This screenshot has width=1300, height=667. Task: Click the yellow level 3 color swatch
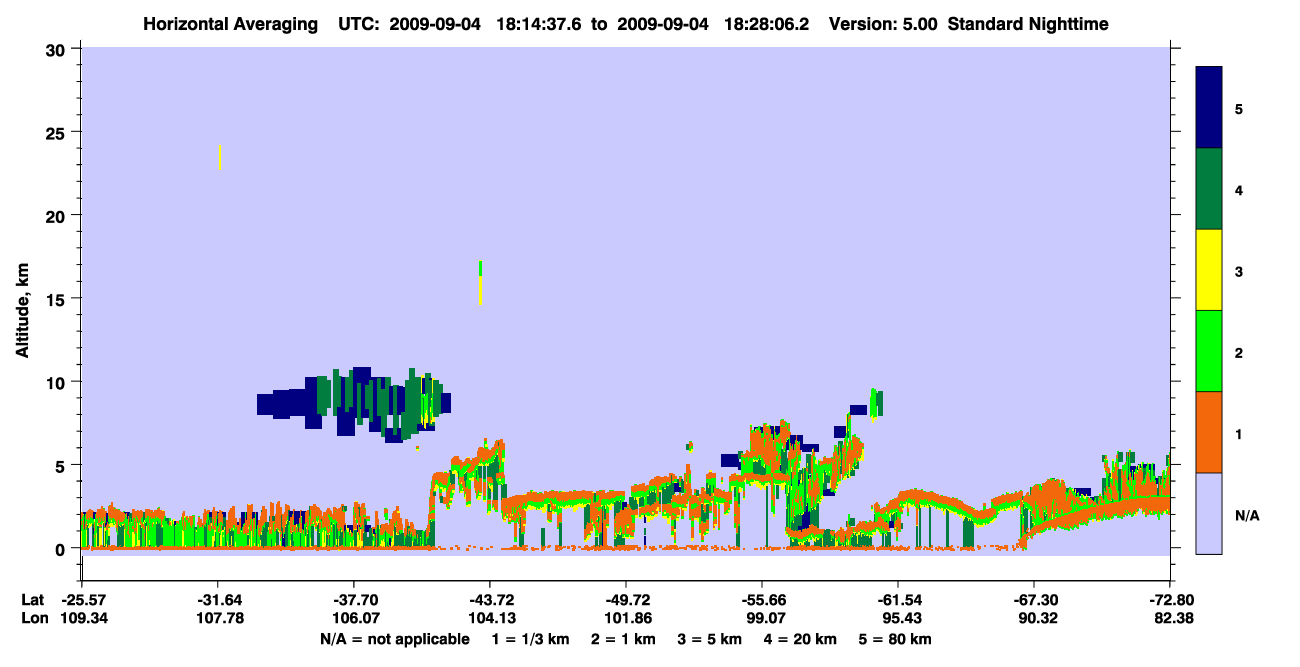(1209, 270)
